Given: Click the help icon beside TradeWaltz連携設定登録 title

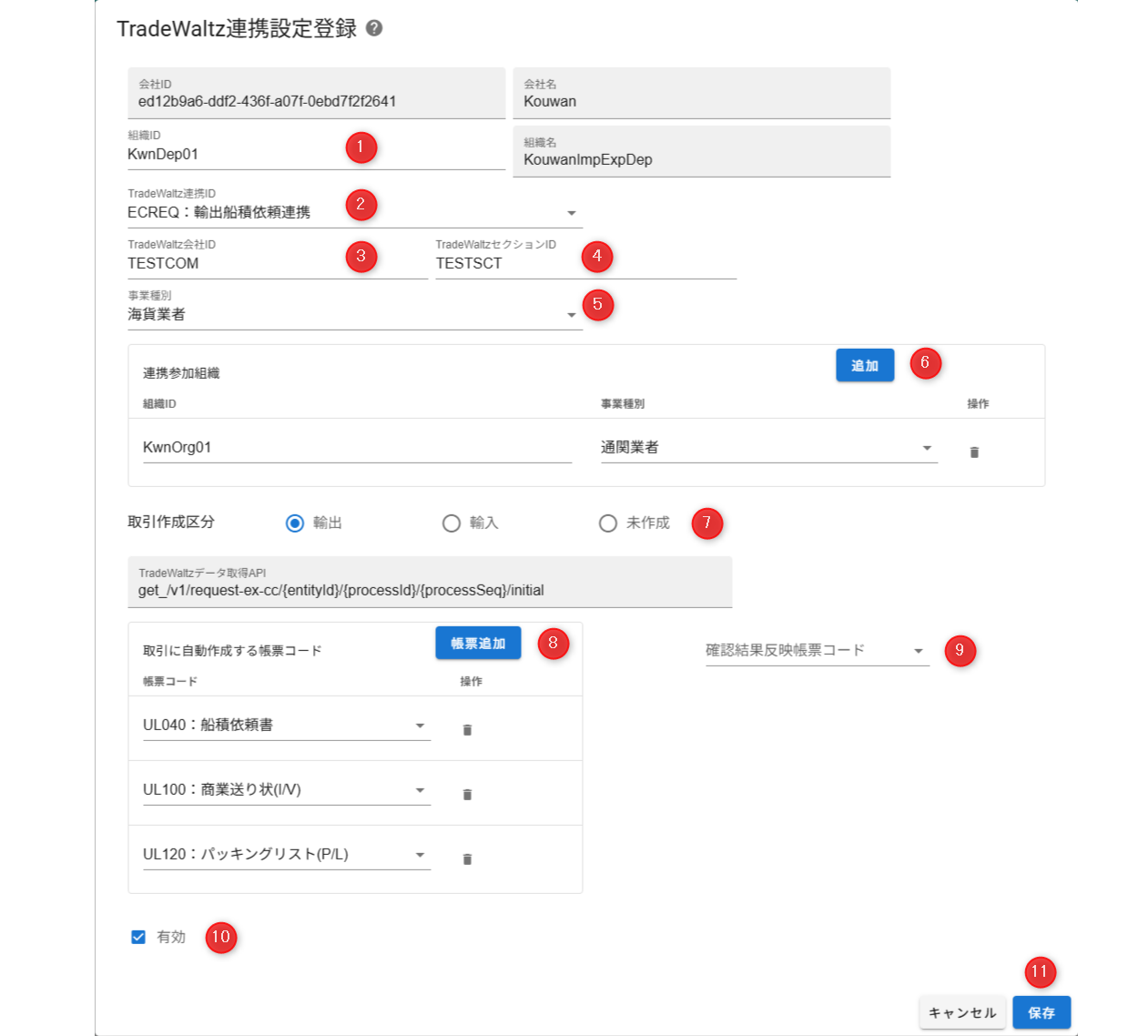Looking at the screenshot, I should (x=374, y=28).
